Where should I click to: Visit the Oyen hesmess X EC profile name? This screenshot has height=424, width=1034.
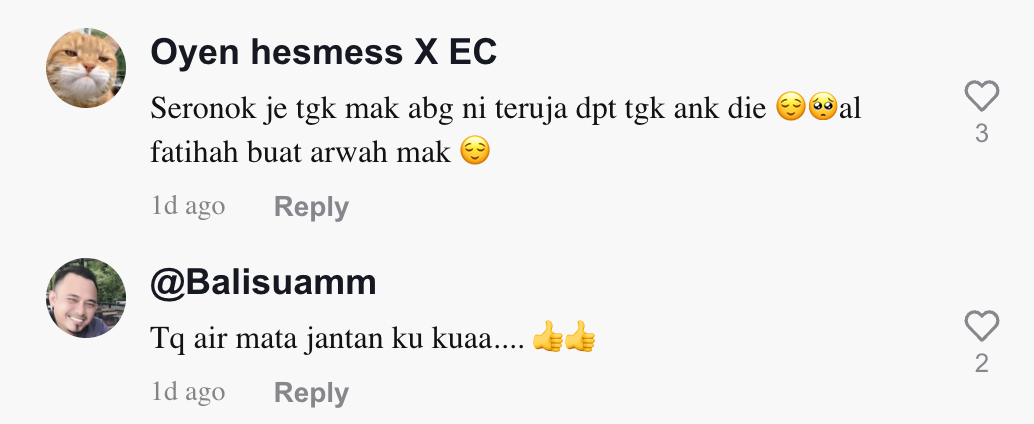[323, 53]
